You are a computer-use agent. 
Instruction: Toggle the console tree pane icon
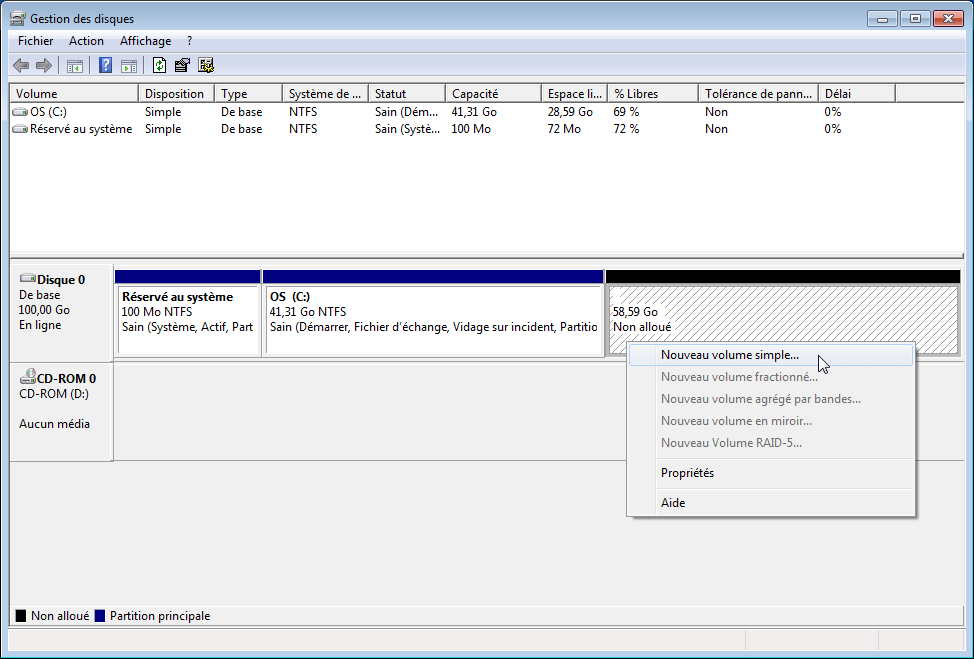click(75, 65)
